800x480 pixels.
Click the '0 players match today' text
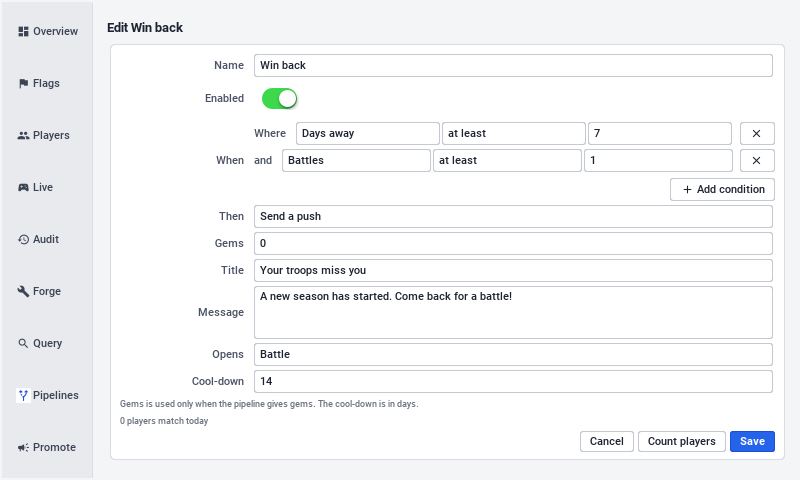[x=164, y=421]
